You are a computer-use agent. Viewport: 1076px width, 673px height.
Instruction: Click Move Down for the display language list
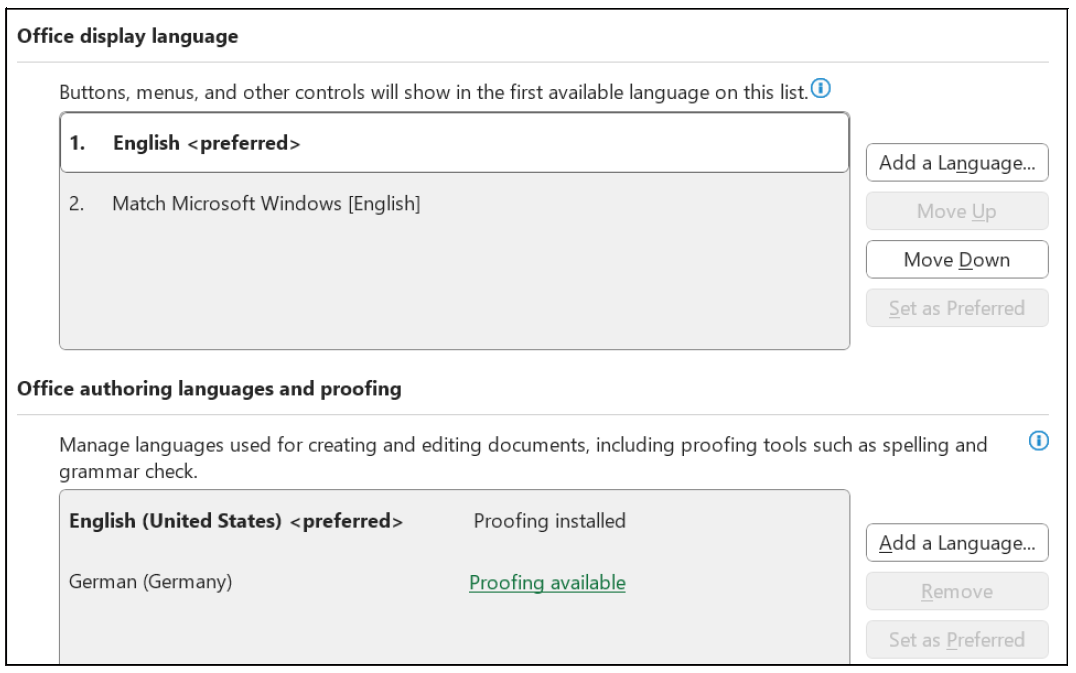point(957,260)
